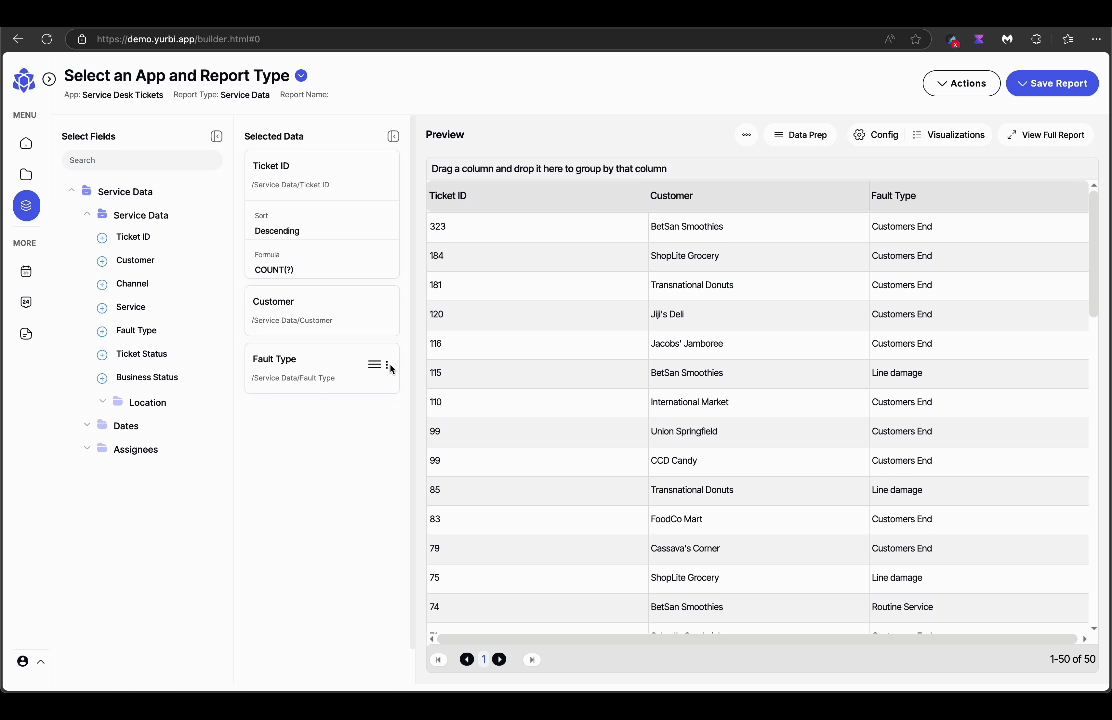Click the Save Report button
Screen dimensions: 1112x720
(x=1052, y=84)
